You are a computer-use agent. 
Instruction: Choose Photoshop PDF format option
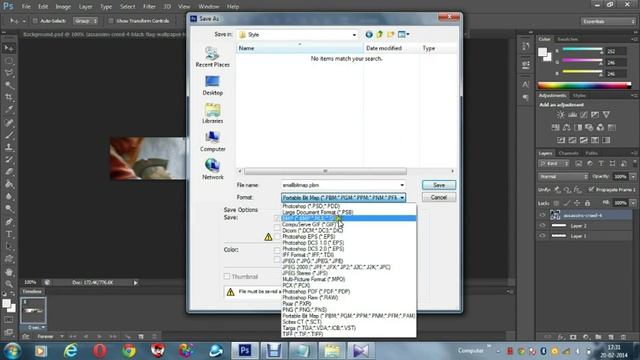(316, 291)
